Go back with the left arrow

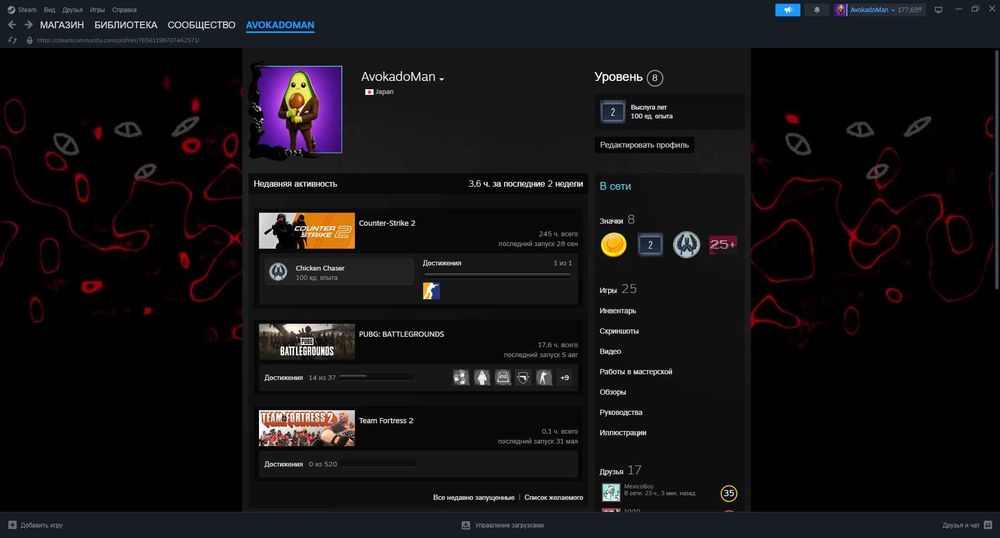(x=12, y=25)
